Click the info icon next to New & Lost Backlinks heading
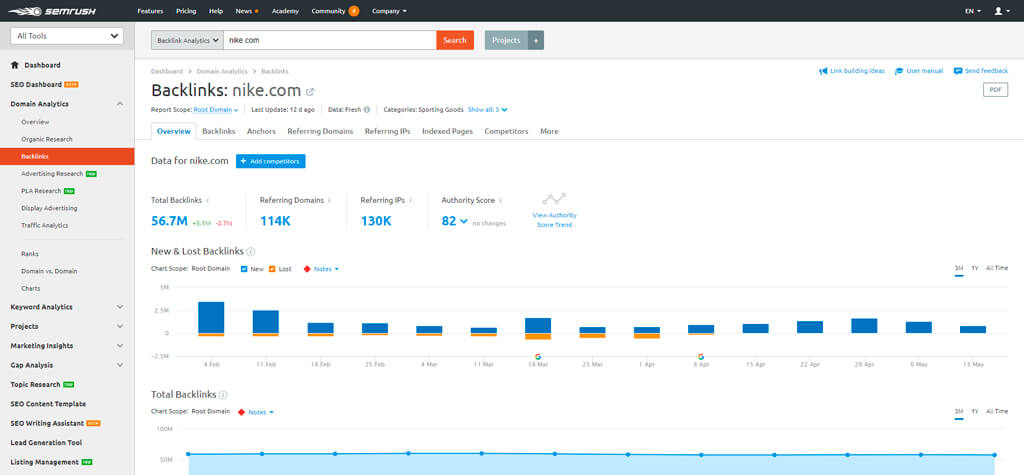 [251, 252]
